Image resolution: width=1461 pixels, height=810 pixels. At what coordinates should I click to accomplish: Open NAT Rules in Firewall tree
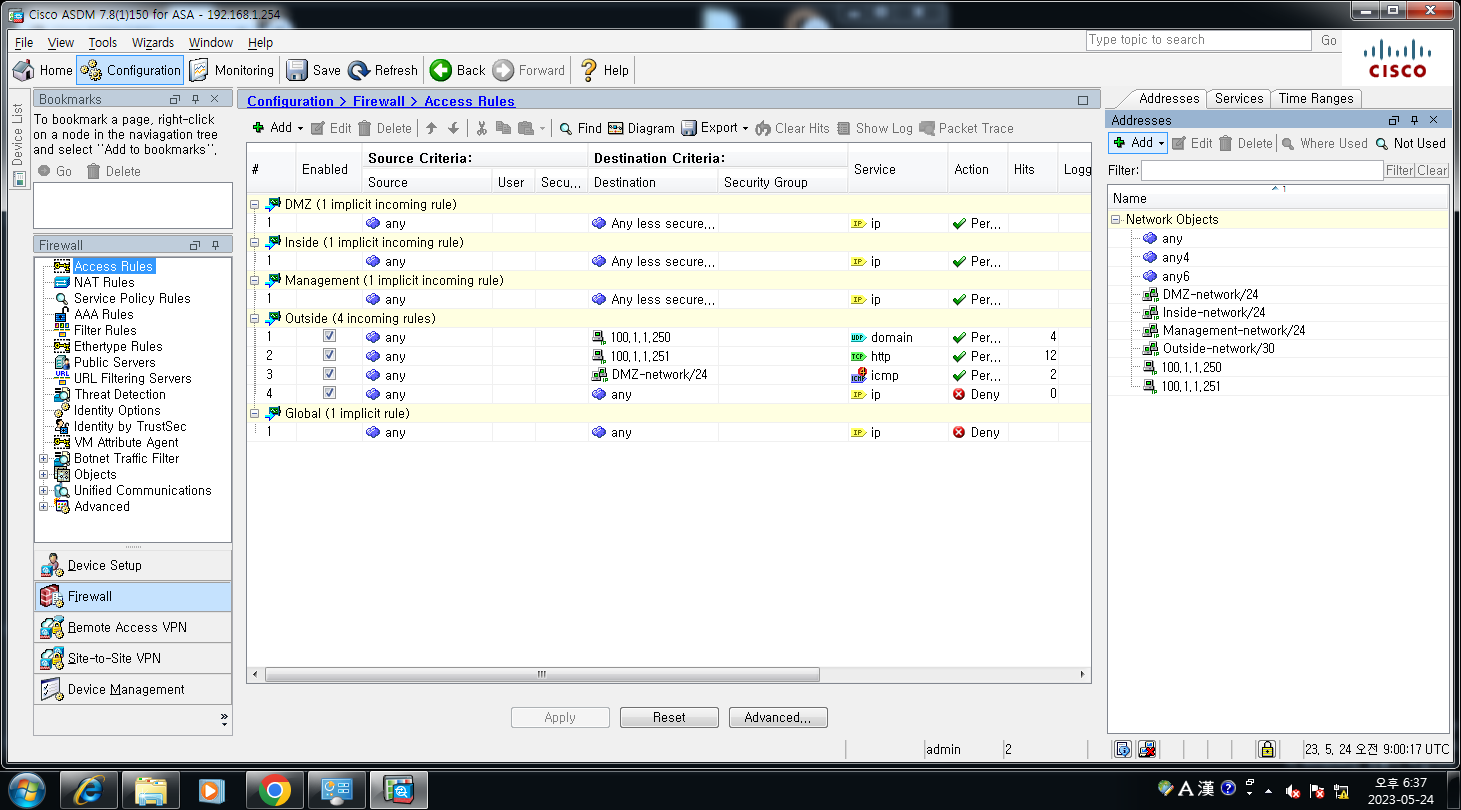(x=104, y=282)
